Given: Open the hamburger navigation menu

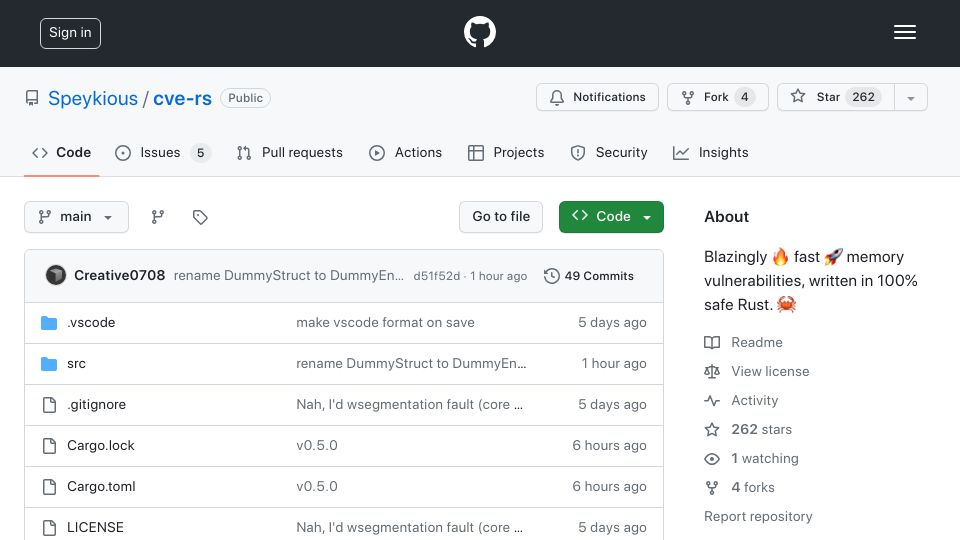Looking at the screenshot, I should pos(904,32).
